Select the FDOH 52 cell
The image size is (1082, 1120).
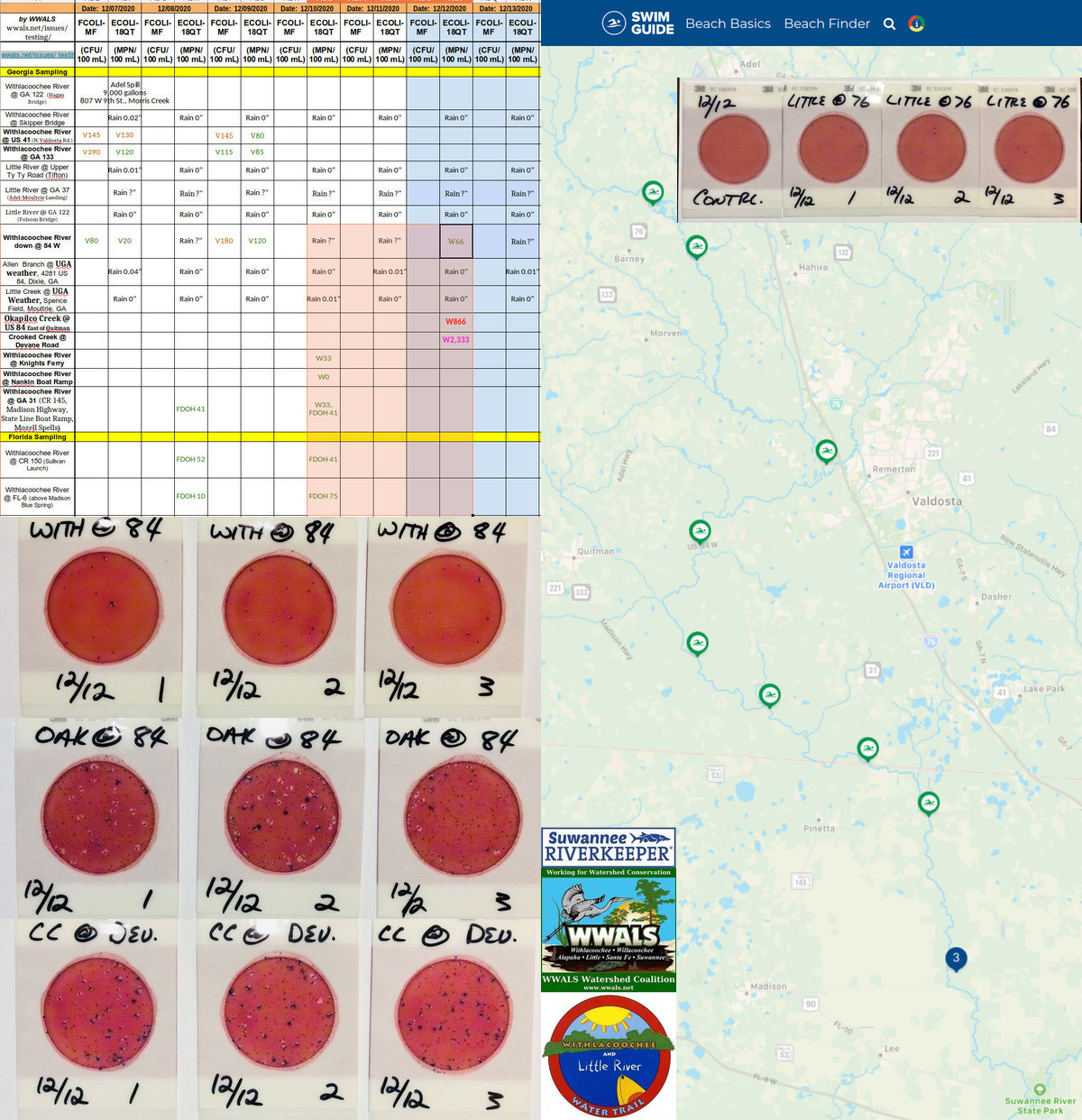pos(190,459)
